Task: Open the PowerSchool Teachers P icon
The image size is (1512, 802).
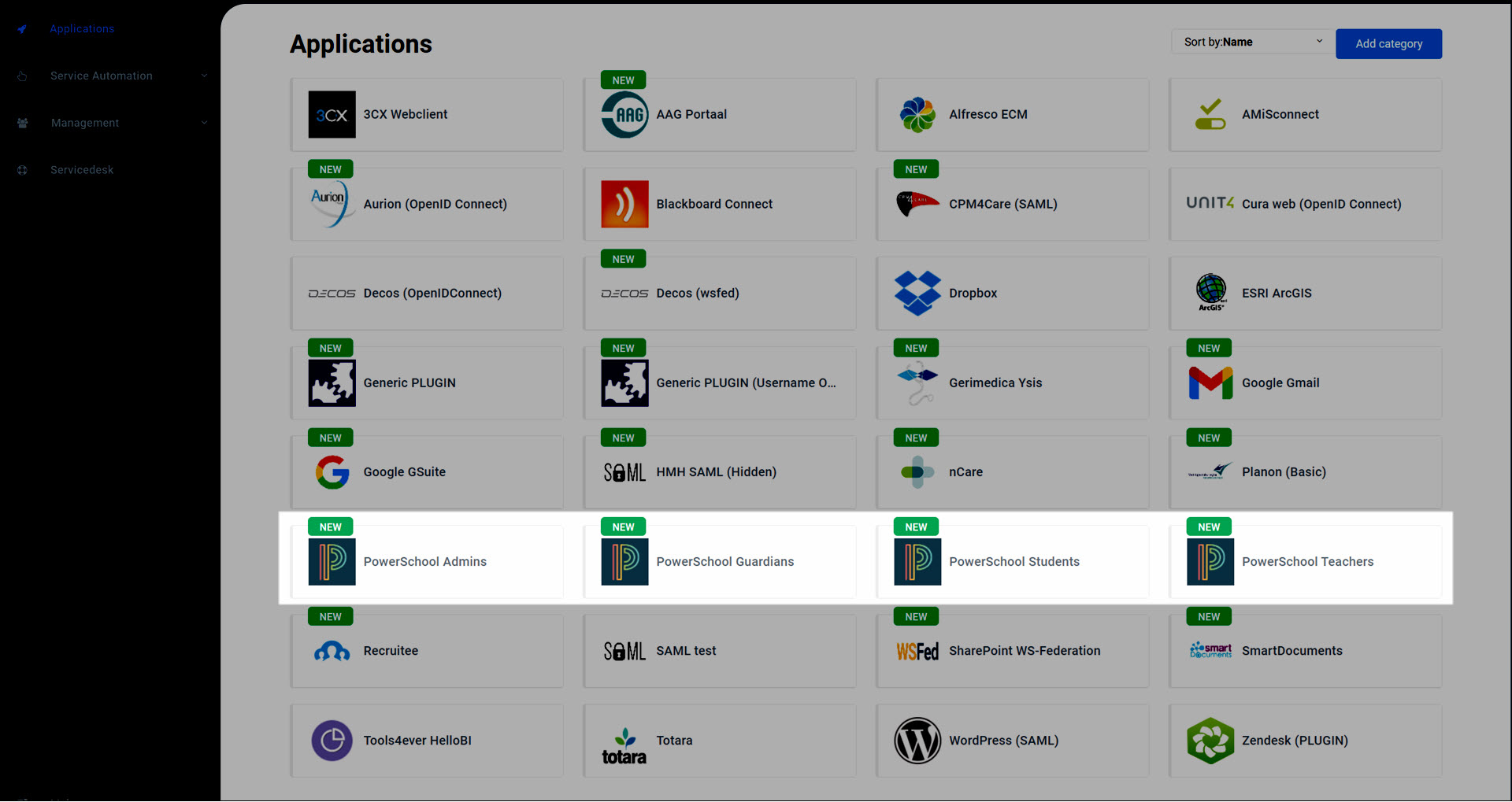Action: 1210,562
